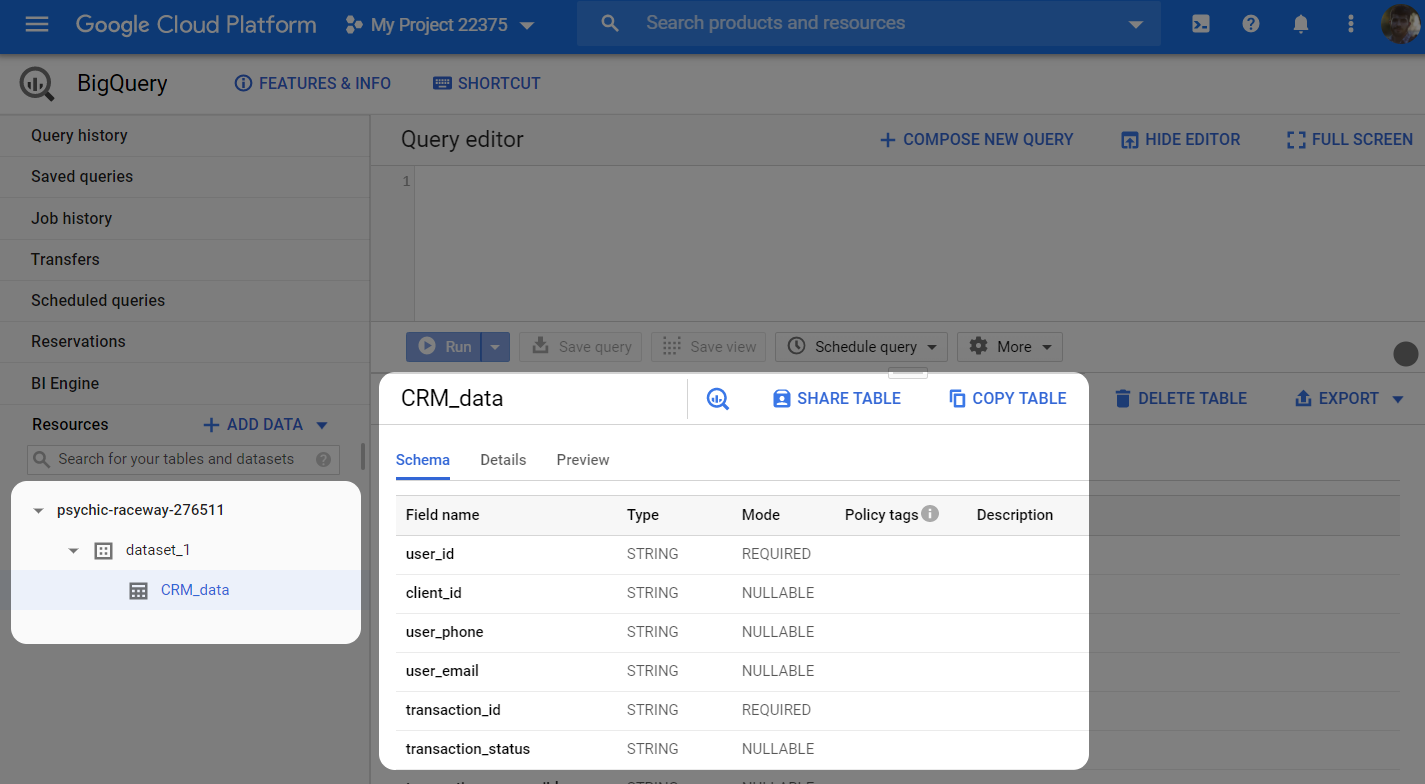Image resolution: width=1425 pixels, height=784 pixels.
Task: Open the More settings dropdown
Action: tap(1010, 347)
